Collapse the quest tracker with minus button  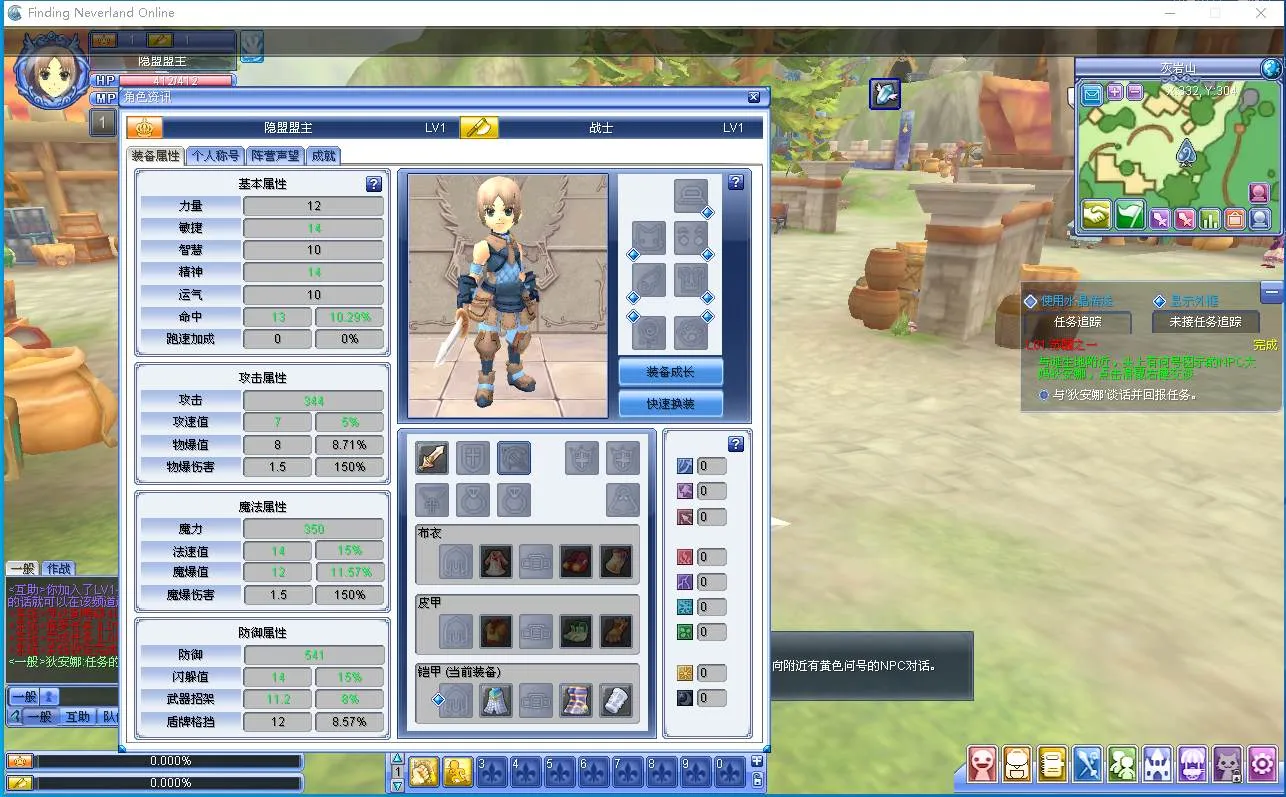(1271, 292)
